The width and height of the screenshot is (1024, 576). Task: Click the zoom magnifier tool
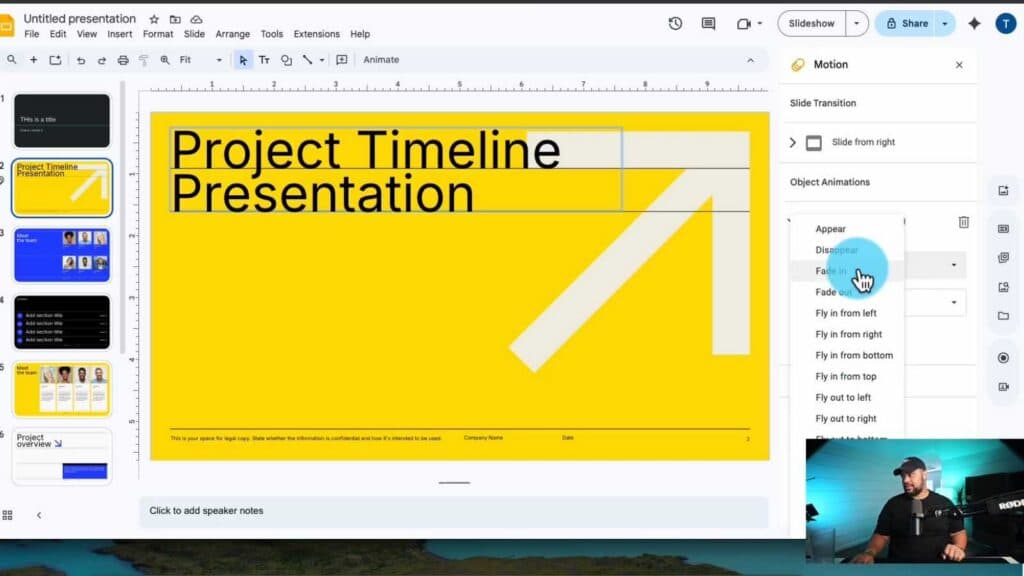point(165,60)
